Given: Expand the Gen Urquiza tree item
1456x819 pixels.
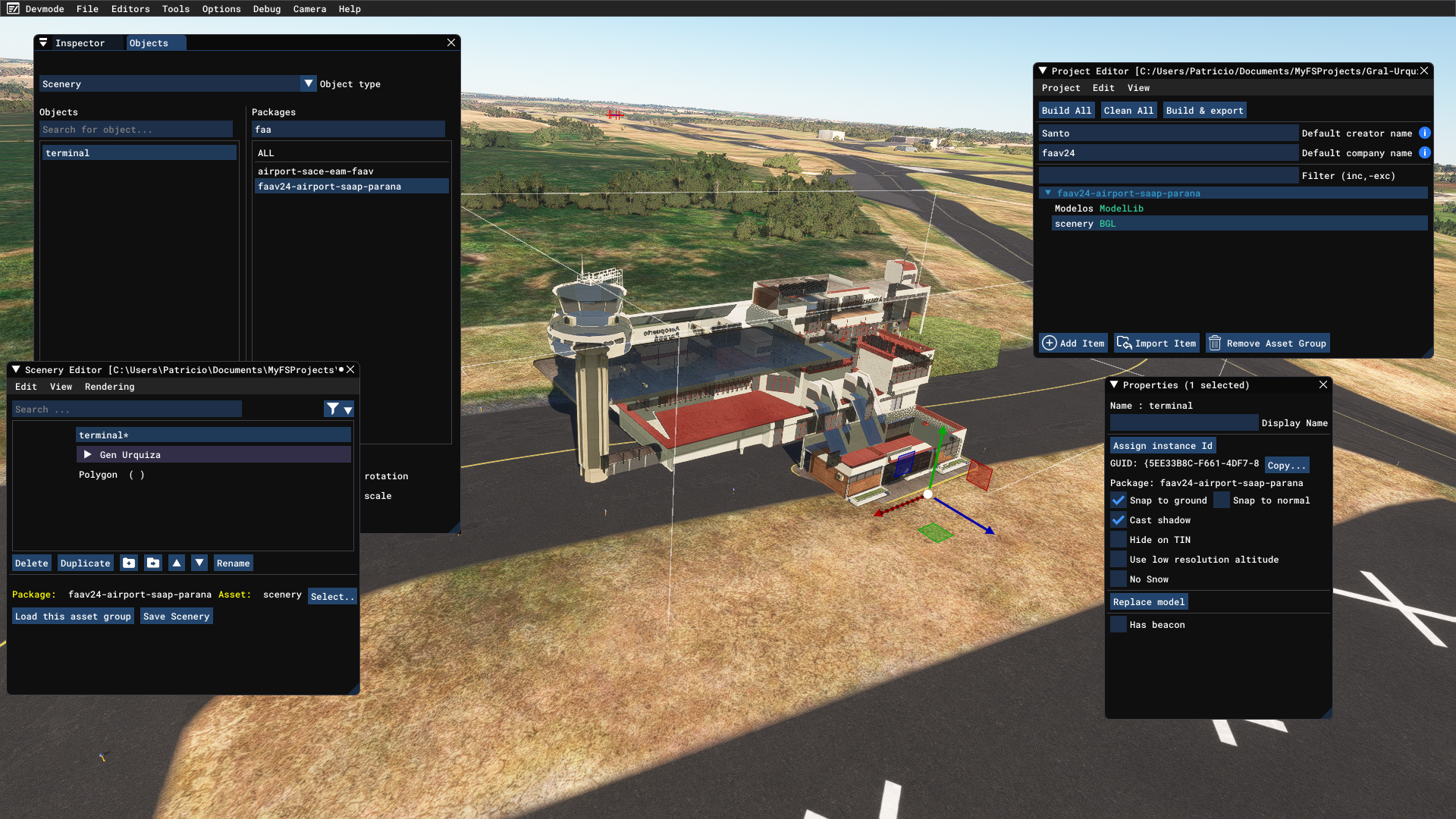Looking at the screenshot, I should pyautogui.click(x=87, y=454).
